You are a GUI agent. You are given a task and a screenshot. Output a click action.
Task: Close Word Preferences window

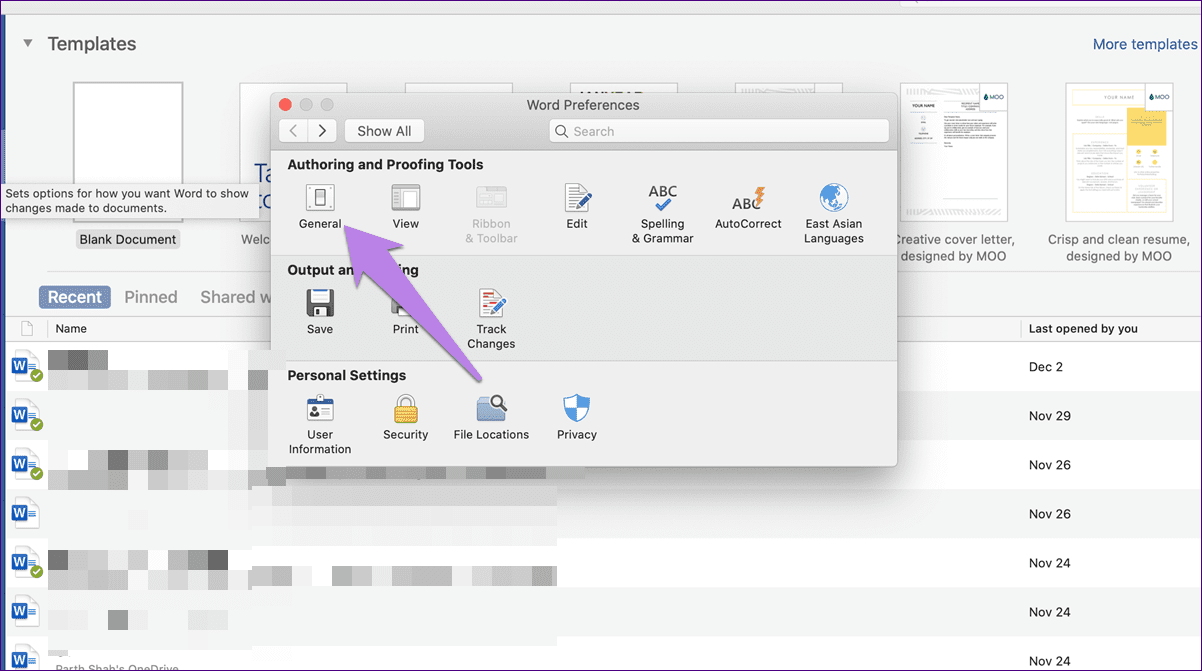[x=285, y=105]
